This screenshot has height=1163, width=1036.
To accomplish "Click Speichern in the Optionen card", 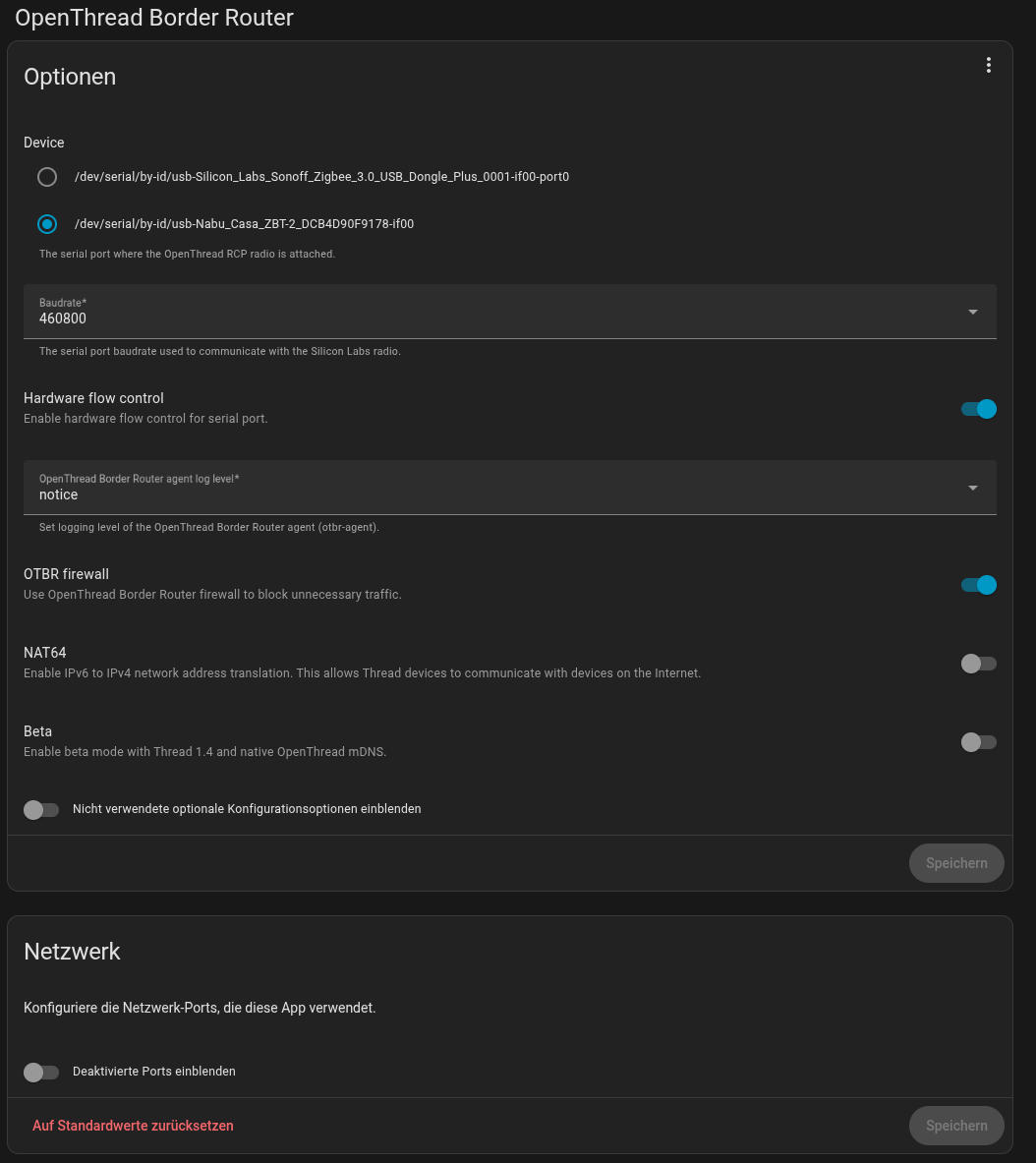I will click(x=955, y=863).
